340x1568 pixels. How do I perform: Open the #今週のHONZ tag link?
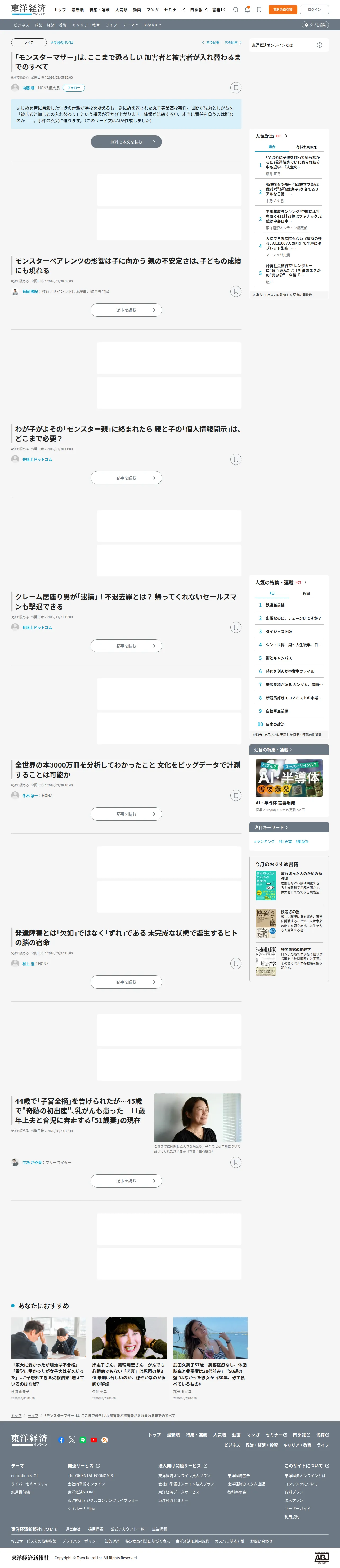62,43
